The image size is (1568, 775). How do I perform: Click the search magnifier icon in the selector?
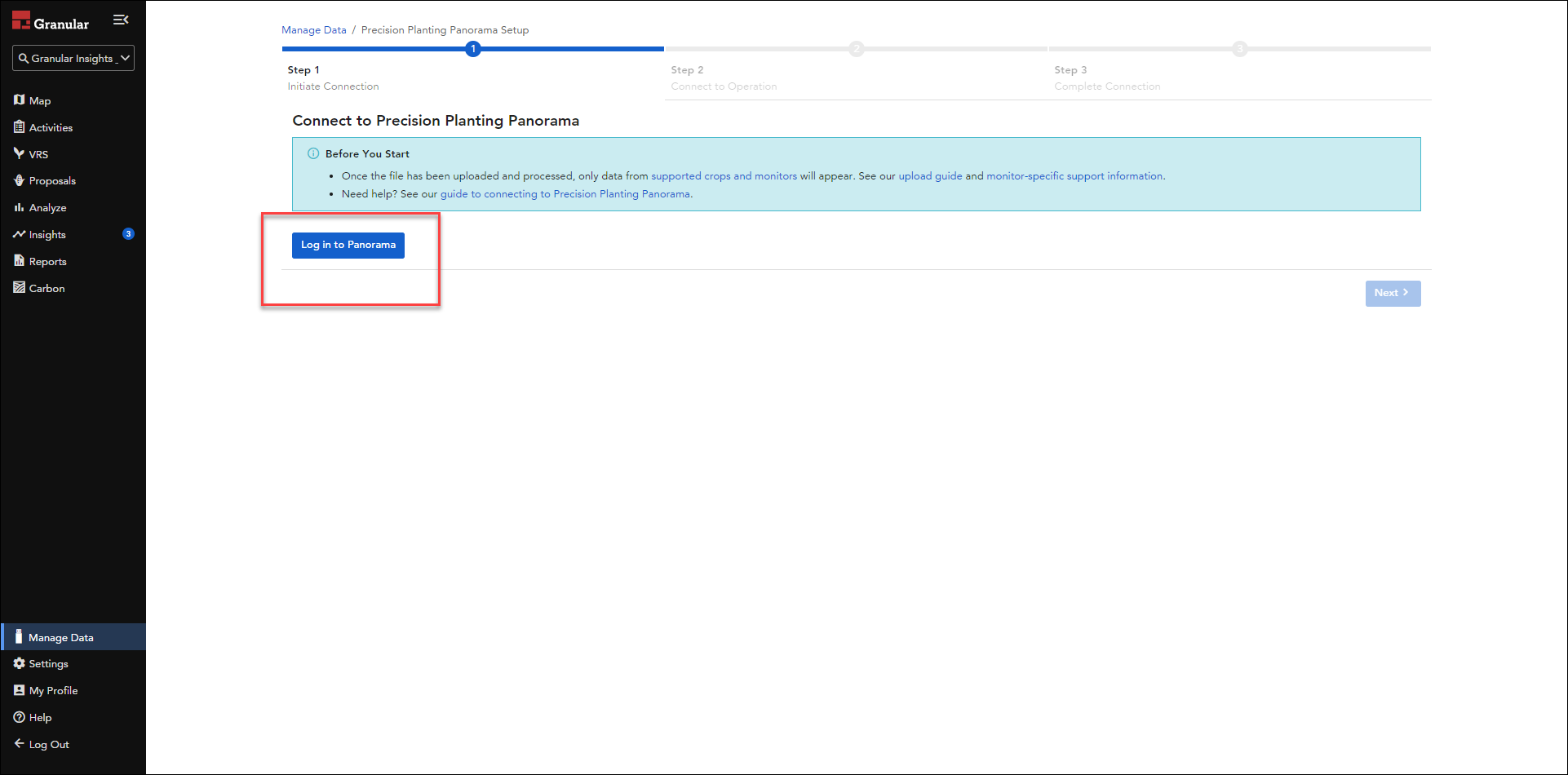click(24, 59)
